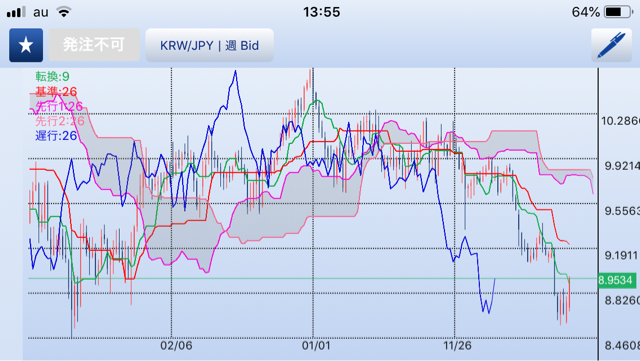Tap the 9.1911 price axis label
The image size is (640, 361).
(622, 256)
